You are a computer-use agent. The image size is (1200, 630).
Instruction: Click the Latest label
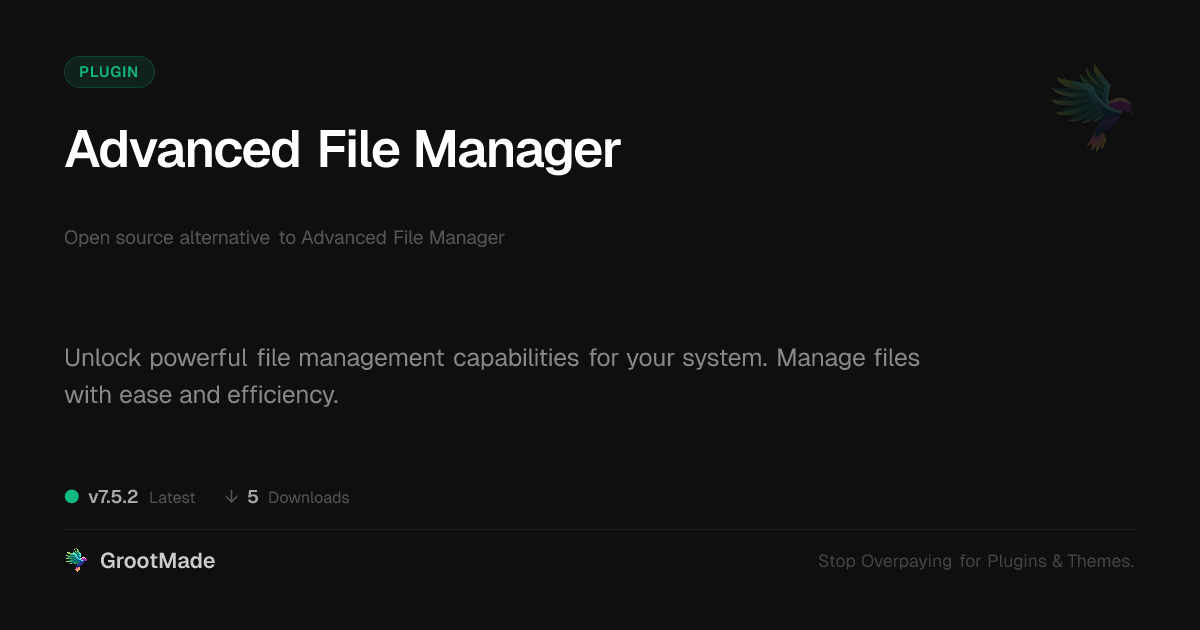coord(172,498)
